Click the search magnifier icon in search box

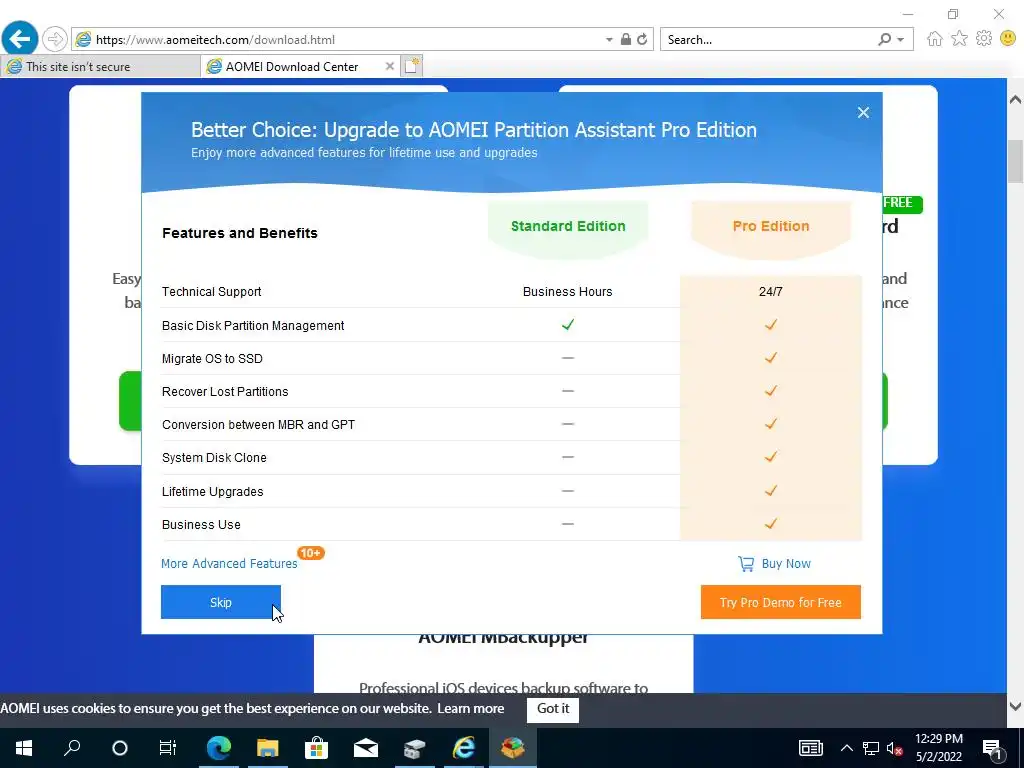pos(884,39)
